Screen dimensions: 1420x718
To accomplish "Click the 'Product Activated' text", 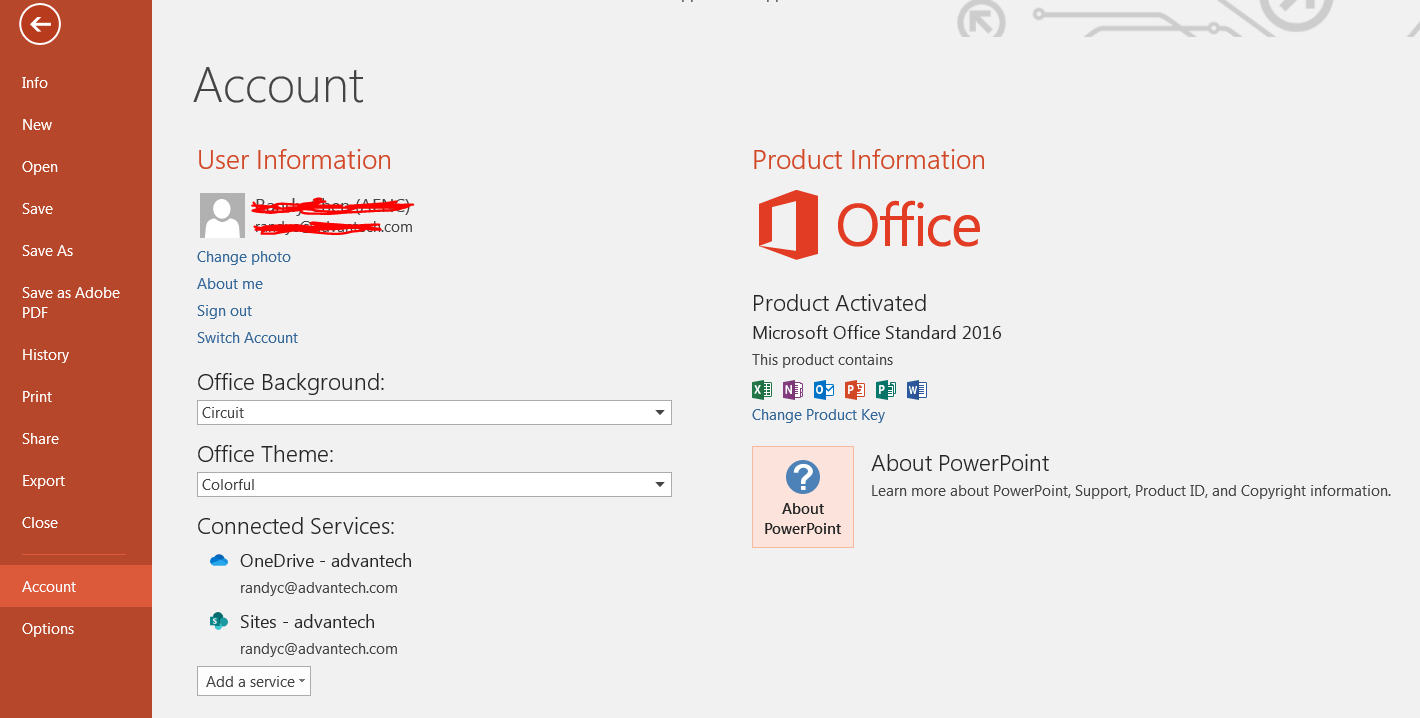I will click(x=839, y=303).
